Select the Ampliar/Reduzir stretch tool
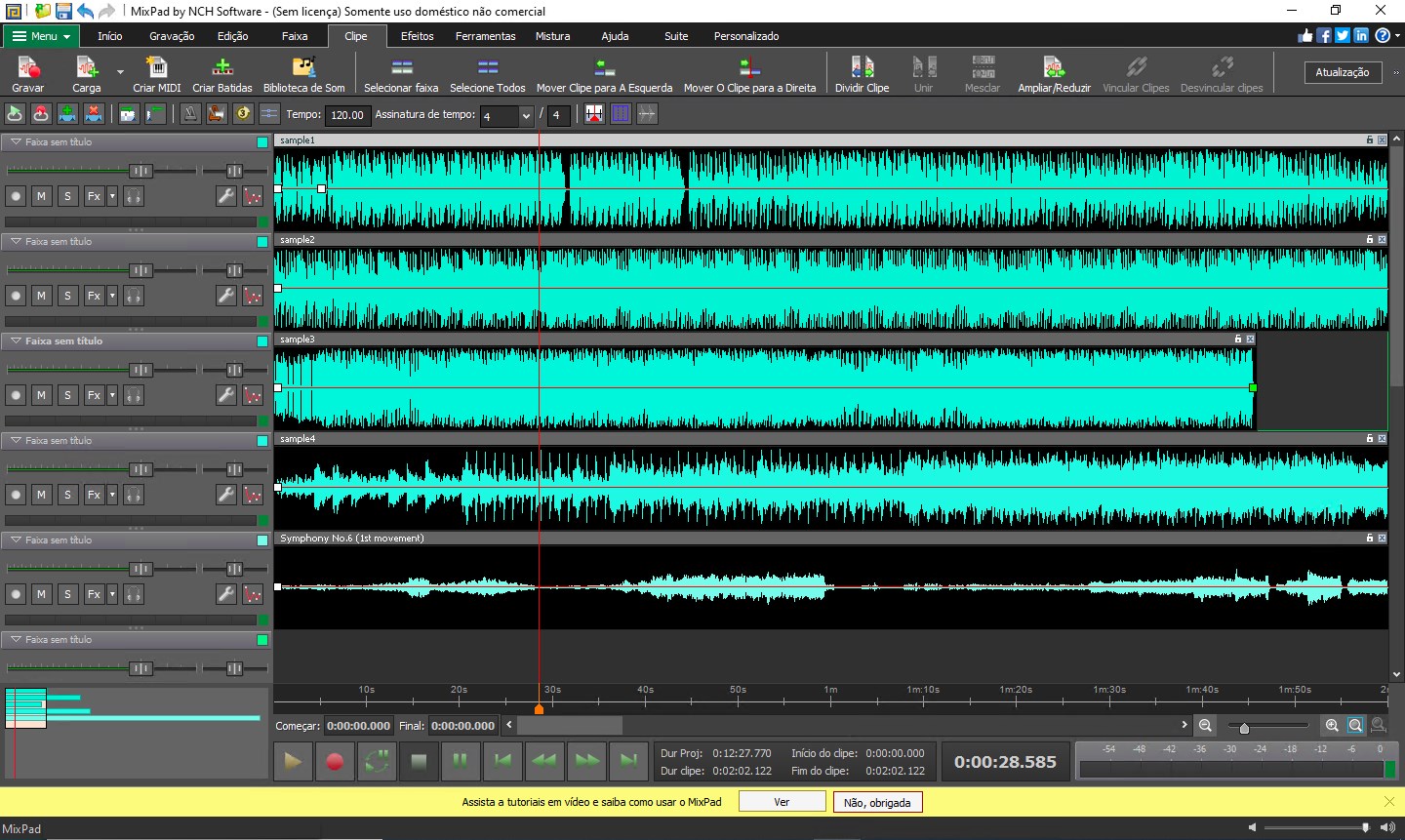Screen dimensions: 1405x840 coord(1054,73)
